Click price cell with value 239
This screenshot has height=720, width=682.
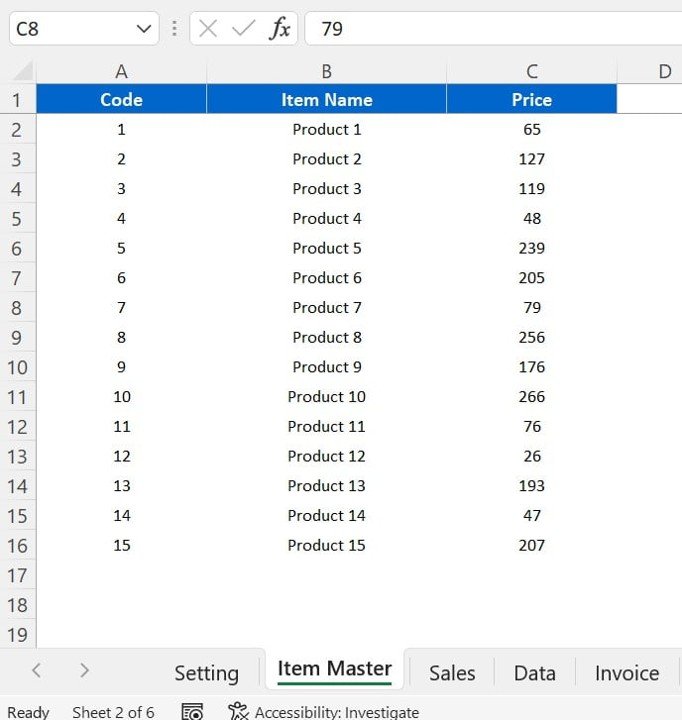[x=532, y=248]
